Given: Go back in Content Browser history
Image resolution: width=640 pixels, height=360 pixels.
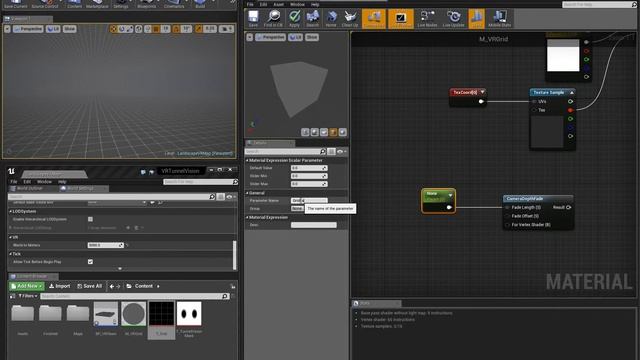Looking at the screenshot, I should click(112, 287).
